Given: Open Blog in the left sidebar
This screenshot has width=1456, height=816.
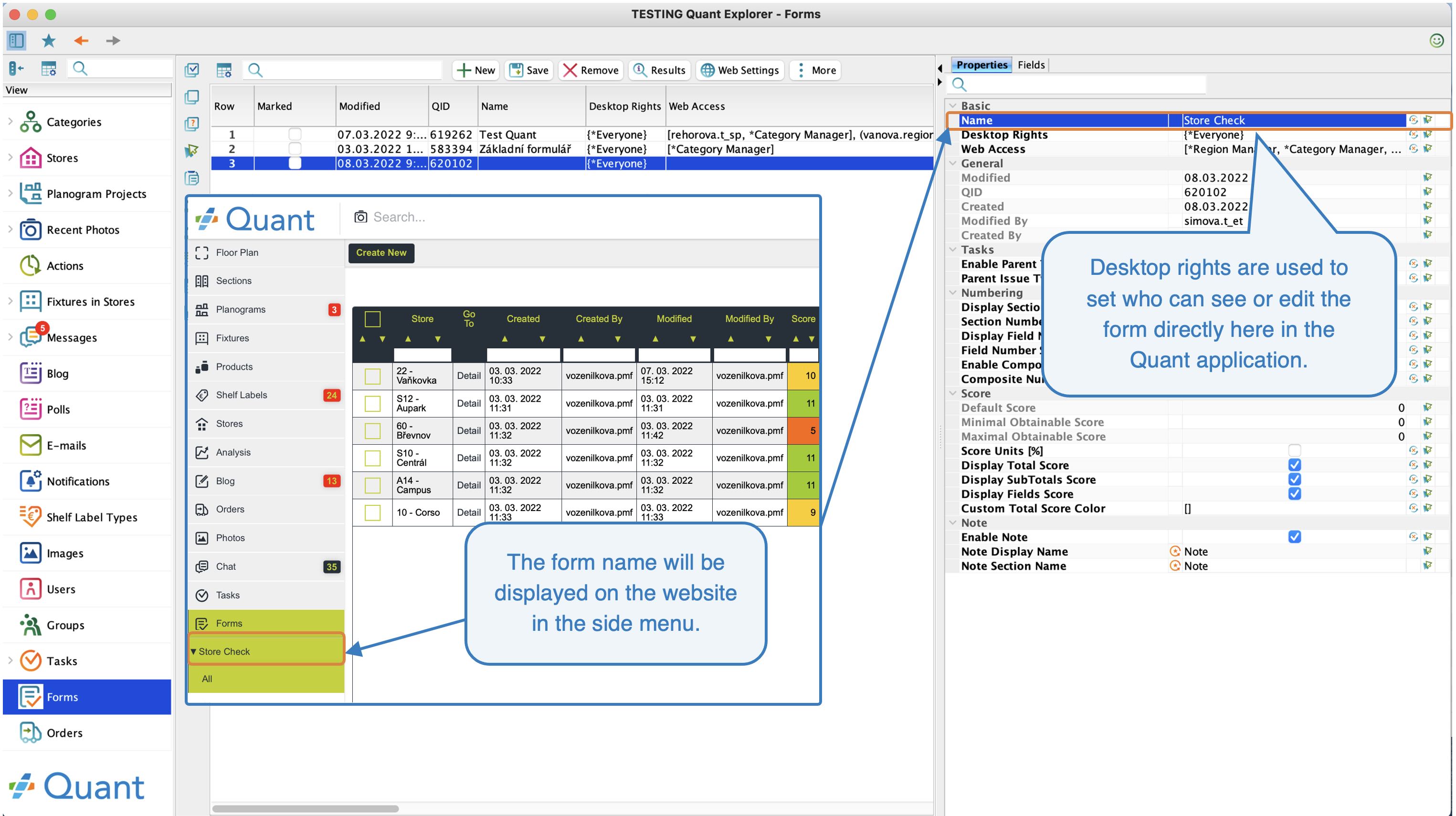Looking at the screenshot, I should click(x=57, y=374).
